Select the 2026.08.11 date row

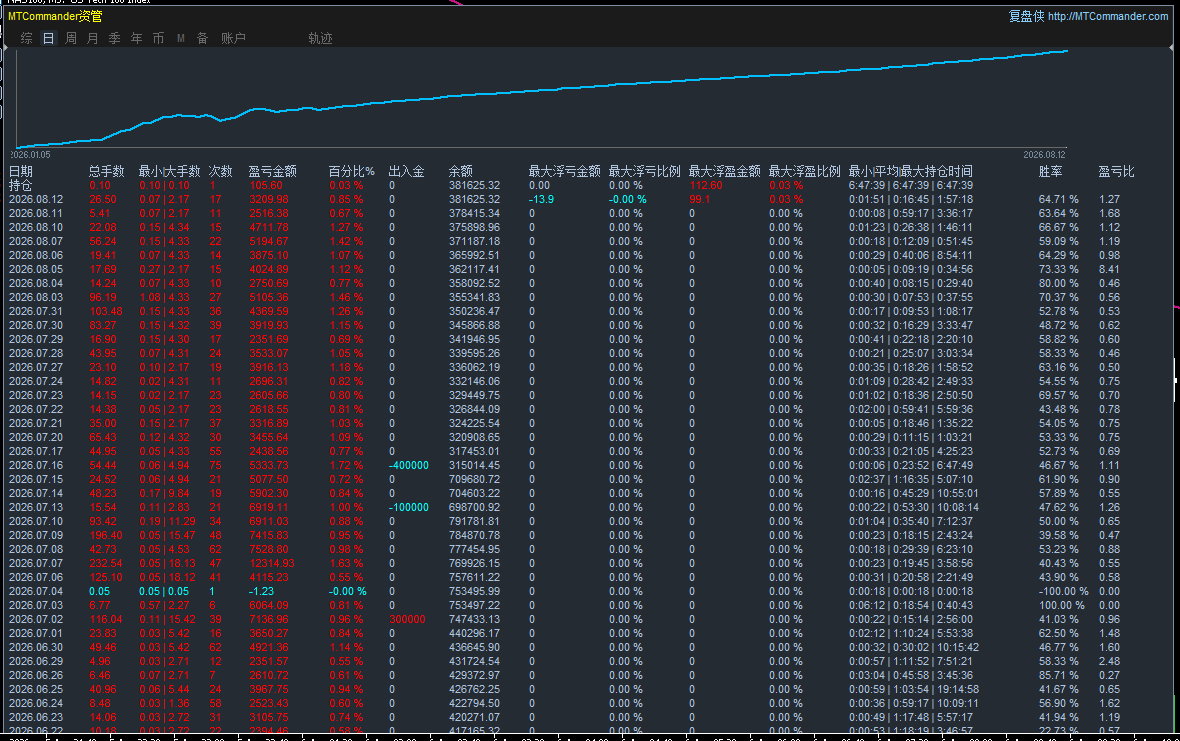tap(36, 214)
